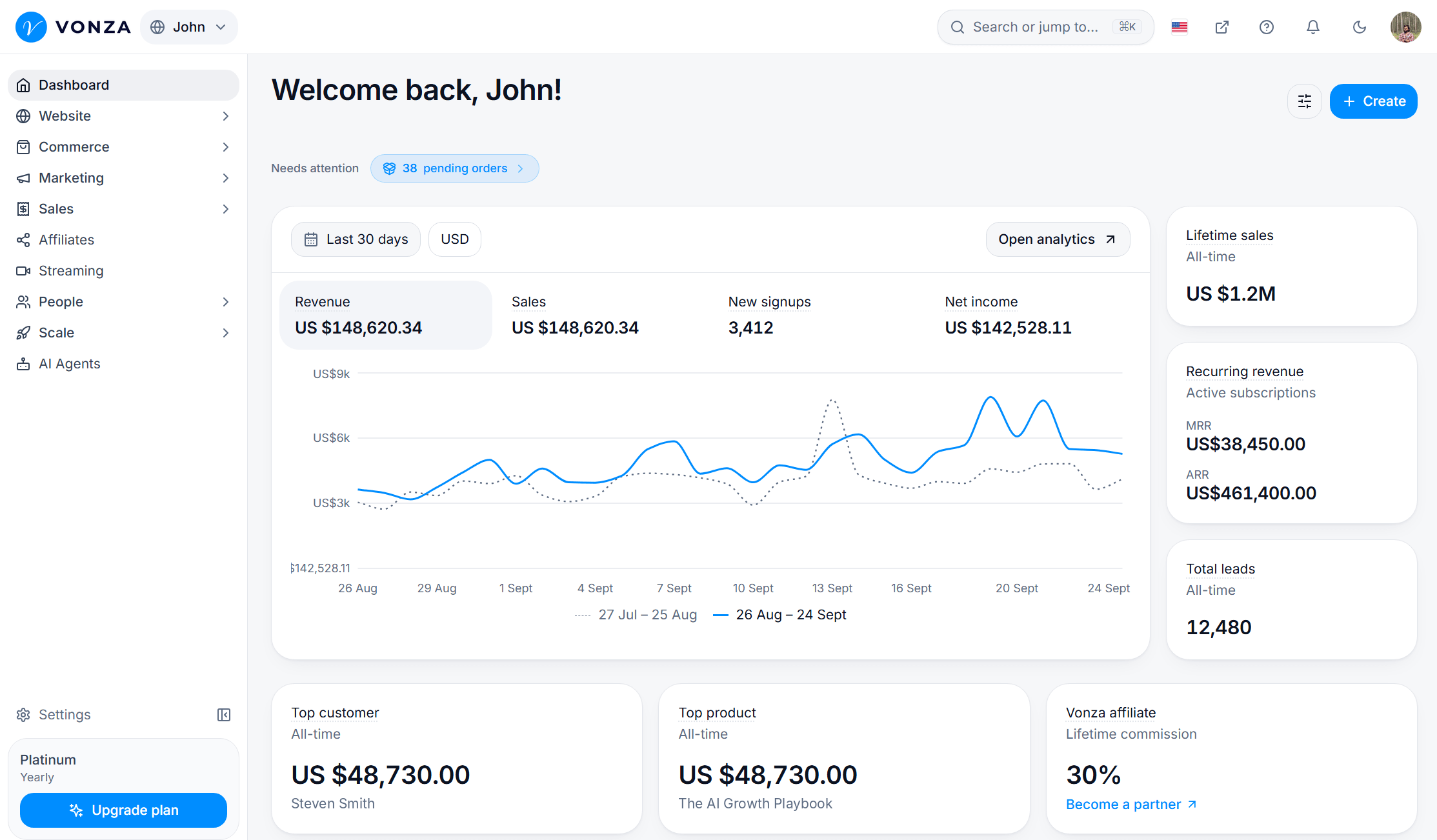Open the USD currency dropdown

(x=455, y=239)
